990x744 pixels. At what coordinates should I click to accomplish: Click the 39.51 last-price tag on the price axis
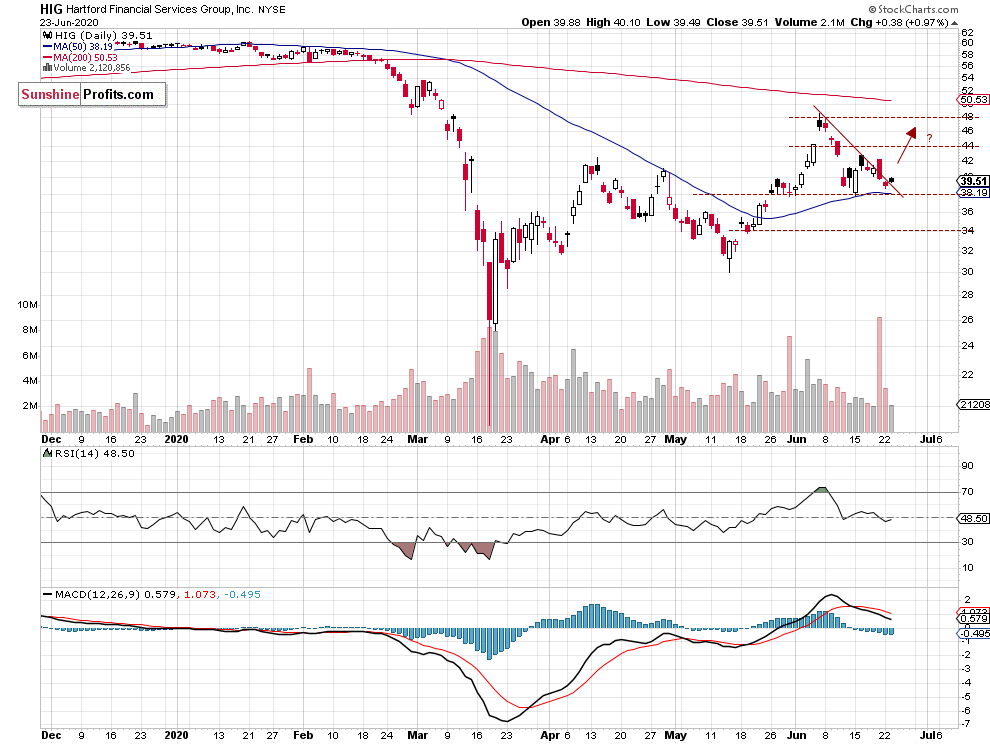point(974,181)
